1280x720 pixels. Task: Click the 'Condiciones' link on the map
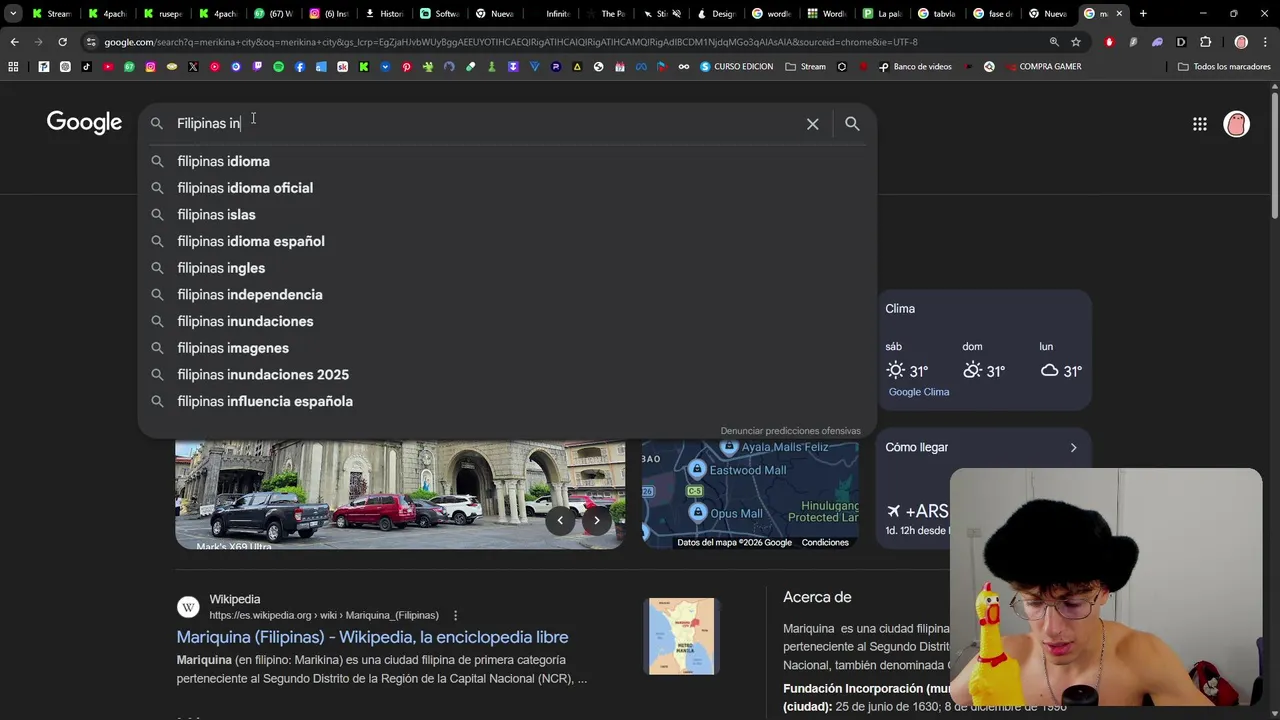(x=825, y=543)
